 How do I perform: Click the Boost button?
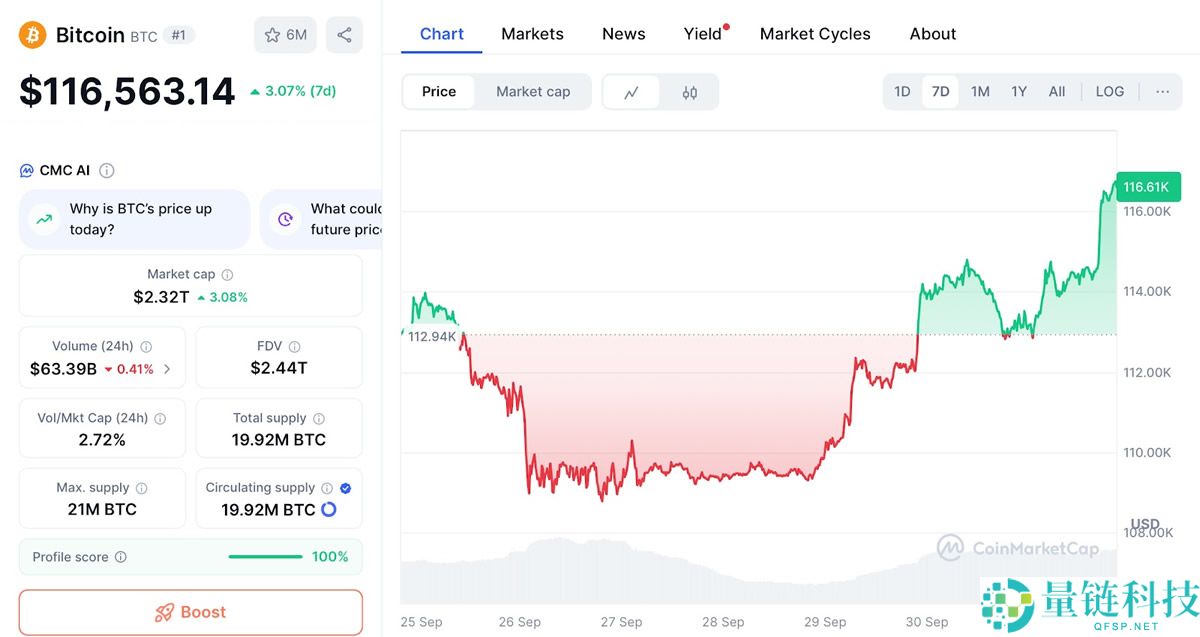pyautogui.click(x=190, y=611)
